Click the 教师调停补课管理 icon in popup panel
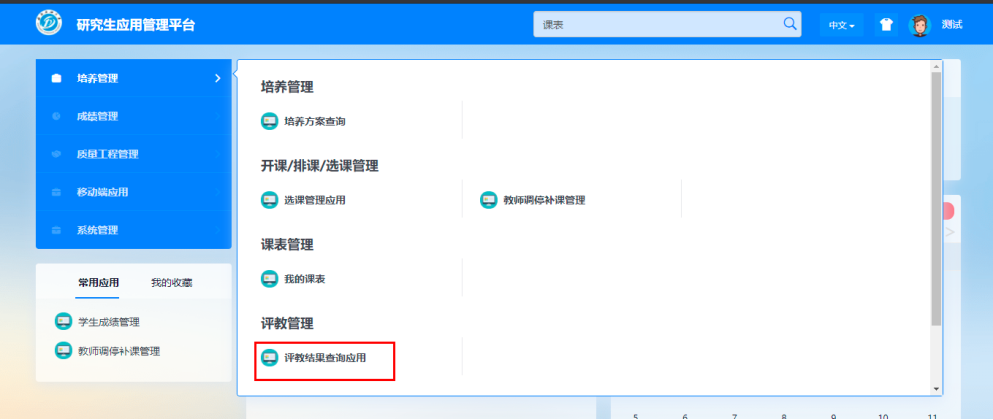The height and width of the screenshot is (420, 993). tap(489, 200)
